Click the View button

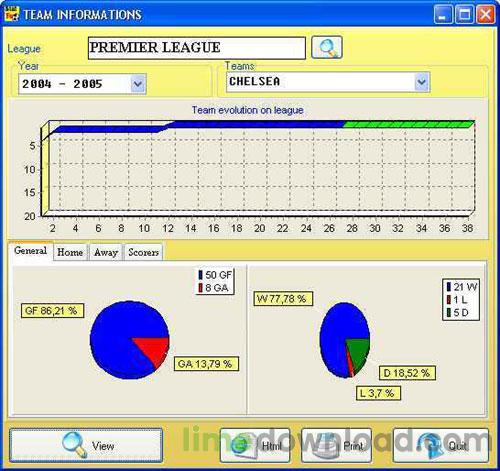86,445
